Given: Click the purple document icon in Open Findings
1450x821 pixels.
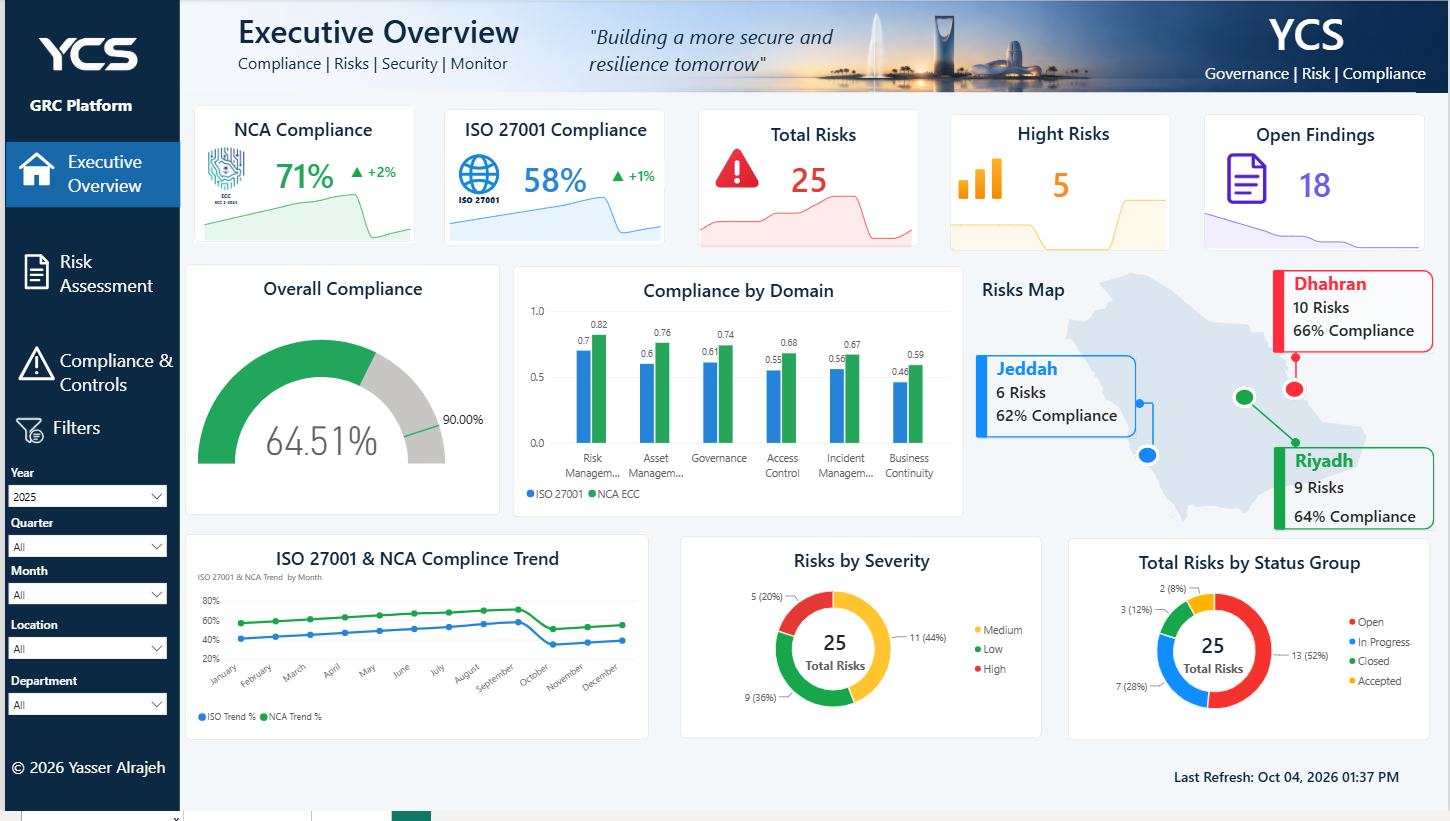Looking at the screenshot, I should tap(1246, 179).
